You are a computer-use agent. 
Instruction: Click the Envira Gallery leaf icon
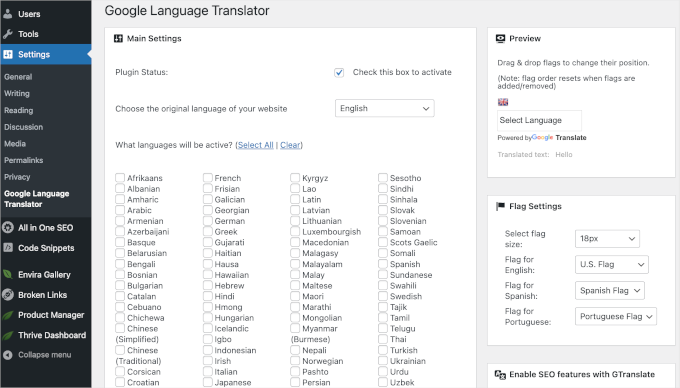point(7,274)
